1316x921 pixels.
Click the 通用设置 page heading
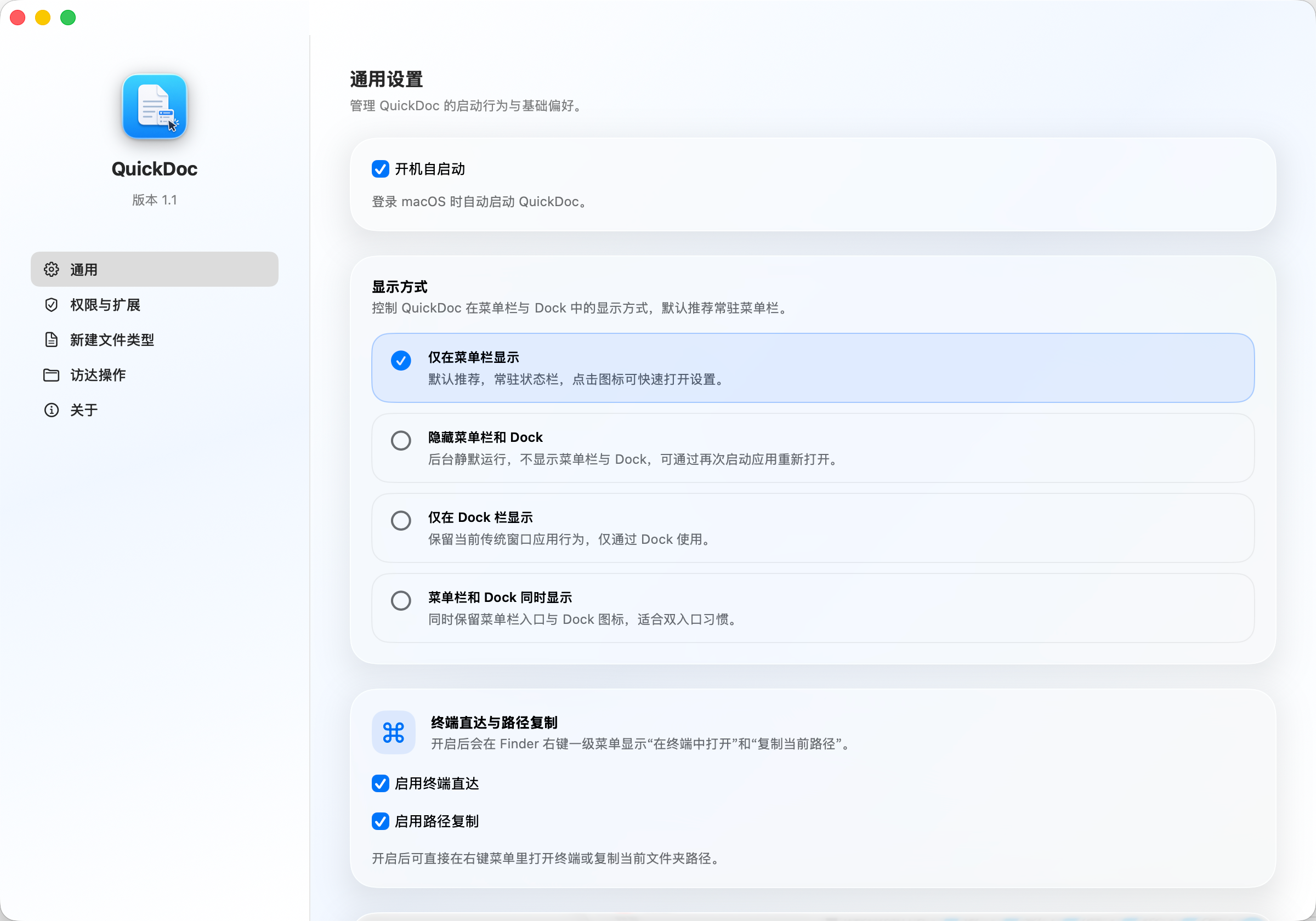[x=387, y=79]
